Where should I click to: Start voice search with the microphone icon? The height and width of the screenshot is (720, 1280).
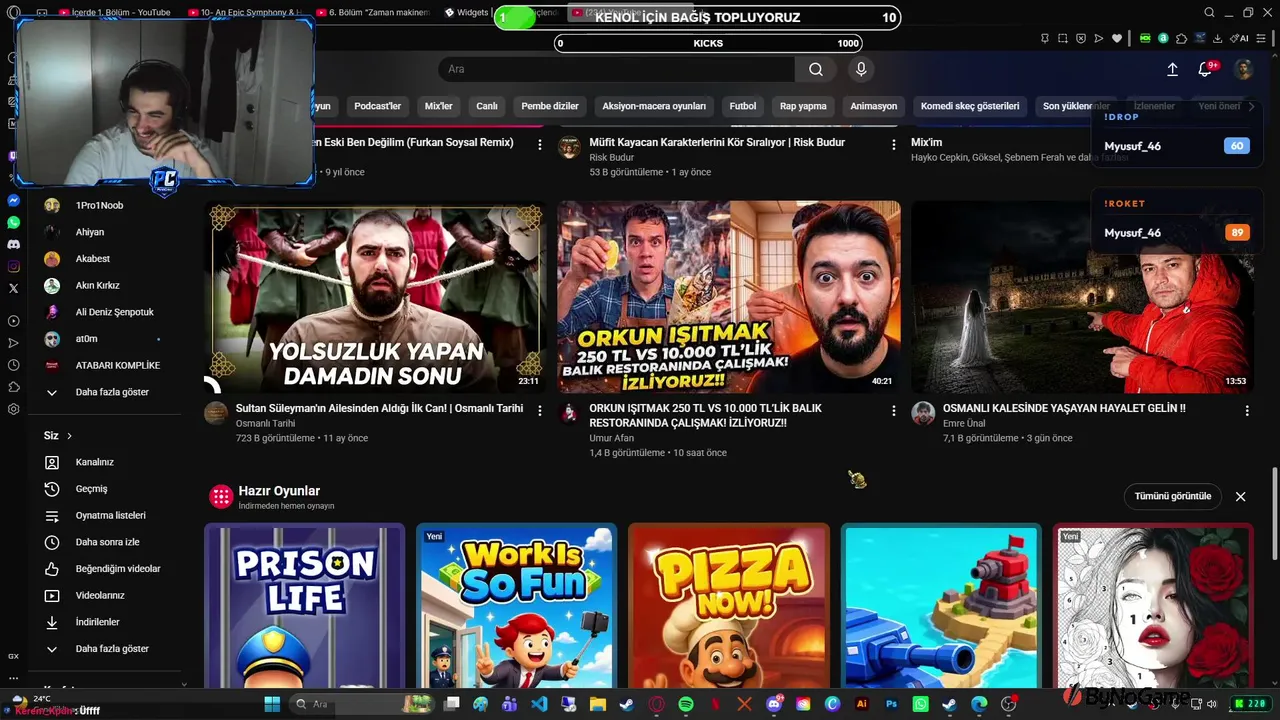tap(861, 69)
